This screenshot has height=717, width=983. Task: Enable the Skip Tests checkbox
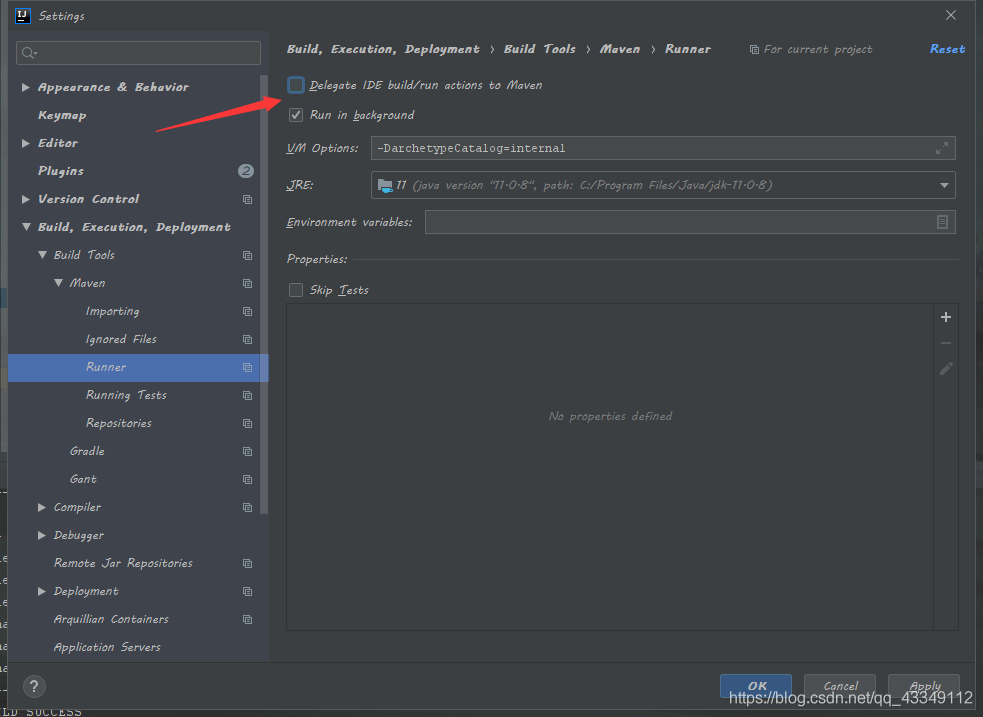(296, 290)
